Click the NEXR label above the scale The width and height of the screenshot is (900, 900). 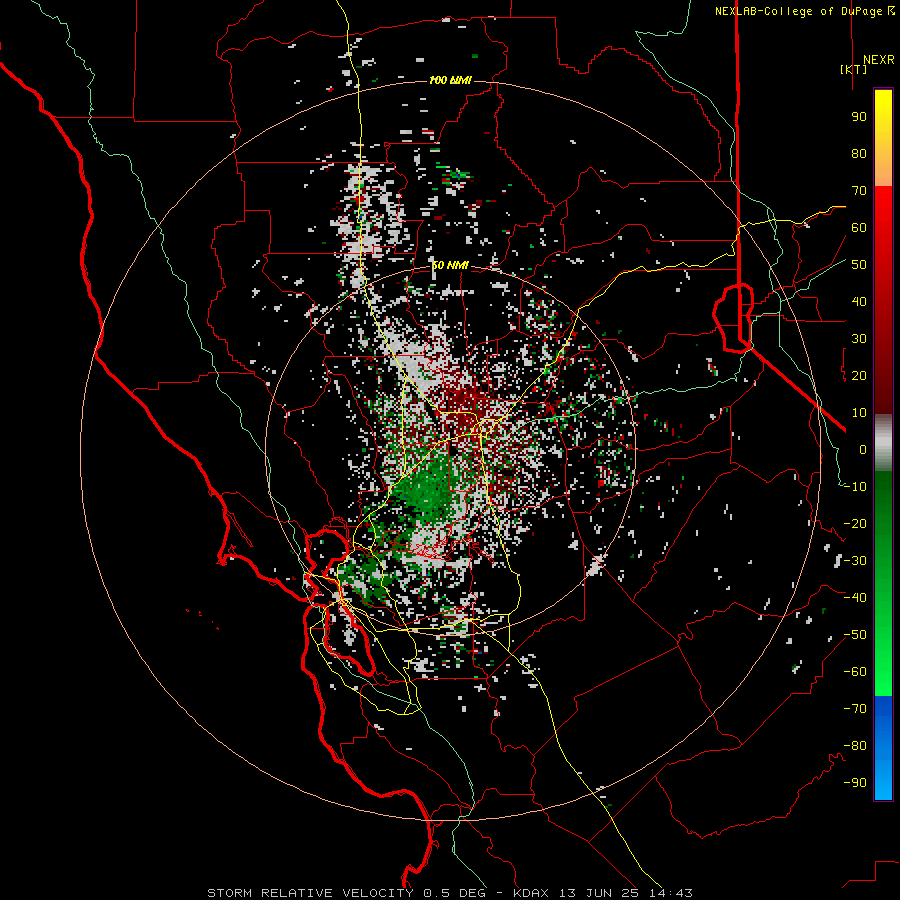pyautogui.click(x=878, y=60)
